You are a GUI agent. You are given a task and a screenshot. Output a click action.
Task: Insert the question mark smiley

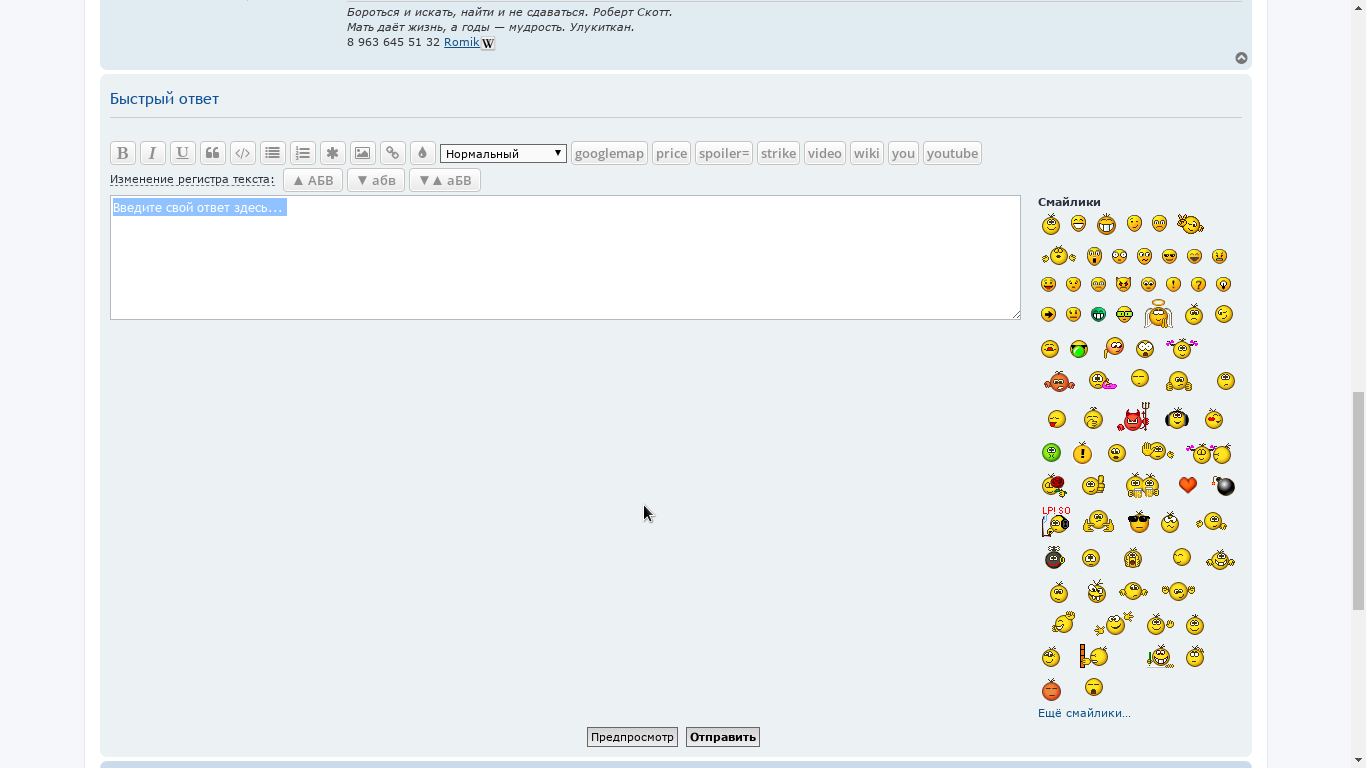(x=1198, y=285)
